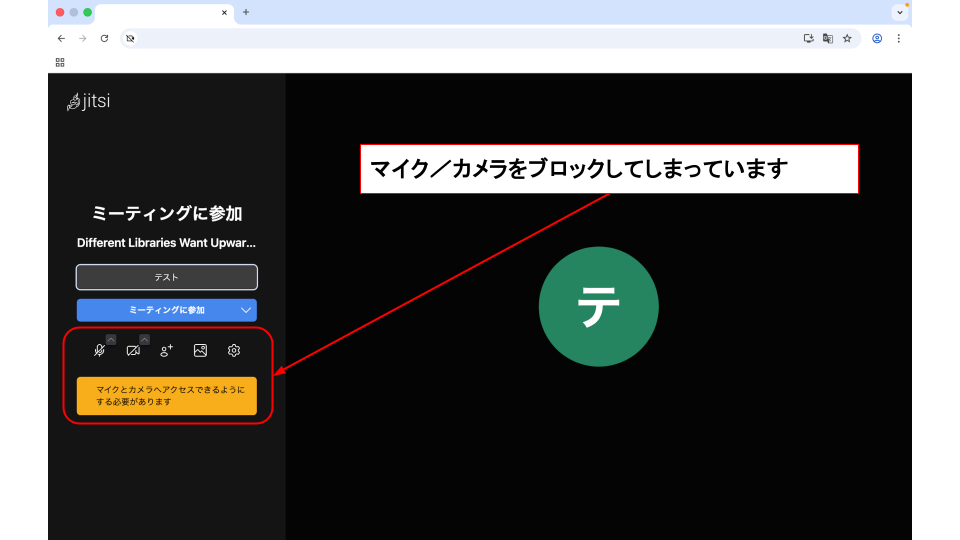960x540 pixels.
Task: Expand the camera options chevron
Action: pyautogui.click(x=145, y=339)
